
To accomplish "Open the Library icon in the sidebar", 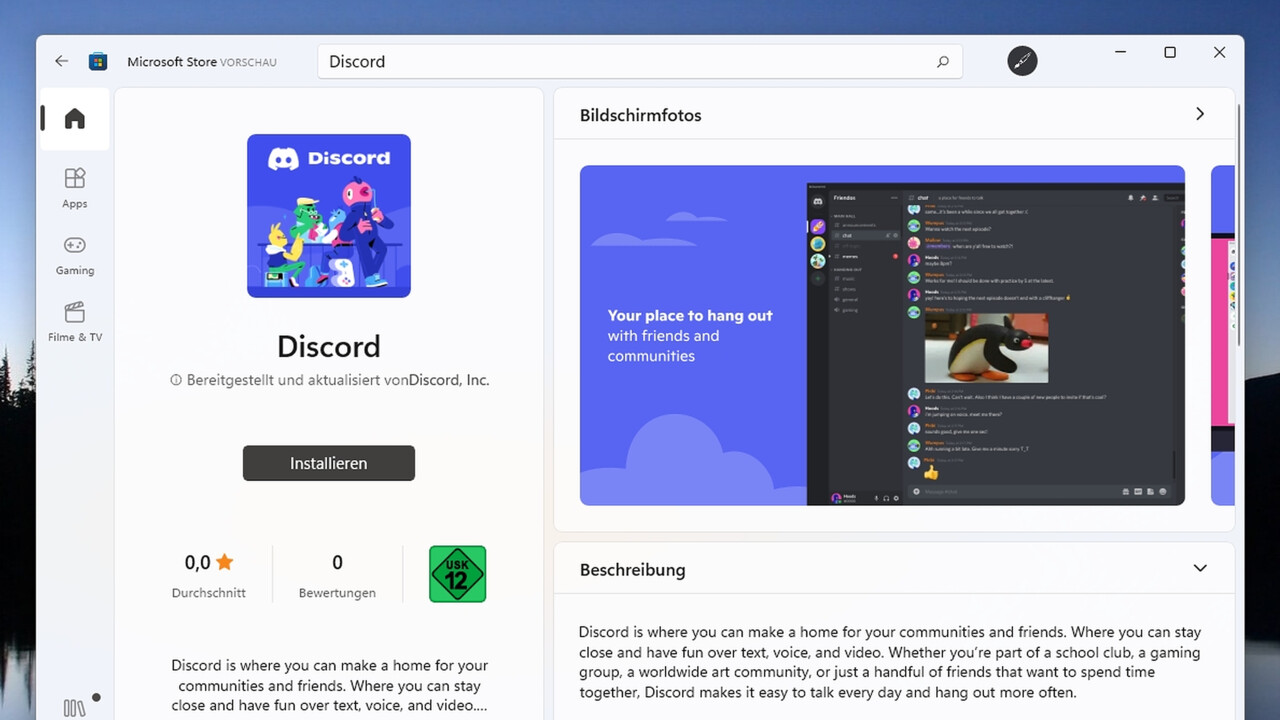I will pyautogui.click(x=75, y=708).
